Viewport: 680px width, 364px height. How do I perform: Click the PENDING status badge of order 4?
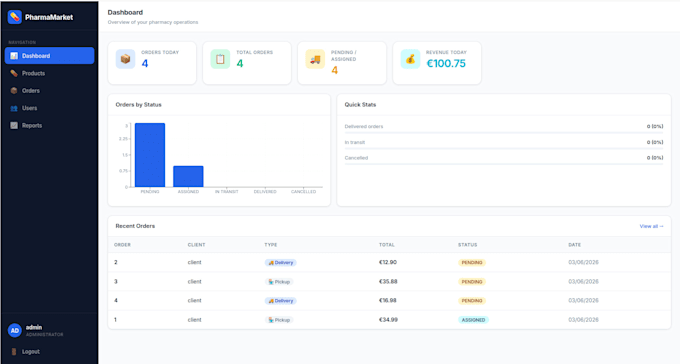pyautogui.click(x=472, y=301)
